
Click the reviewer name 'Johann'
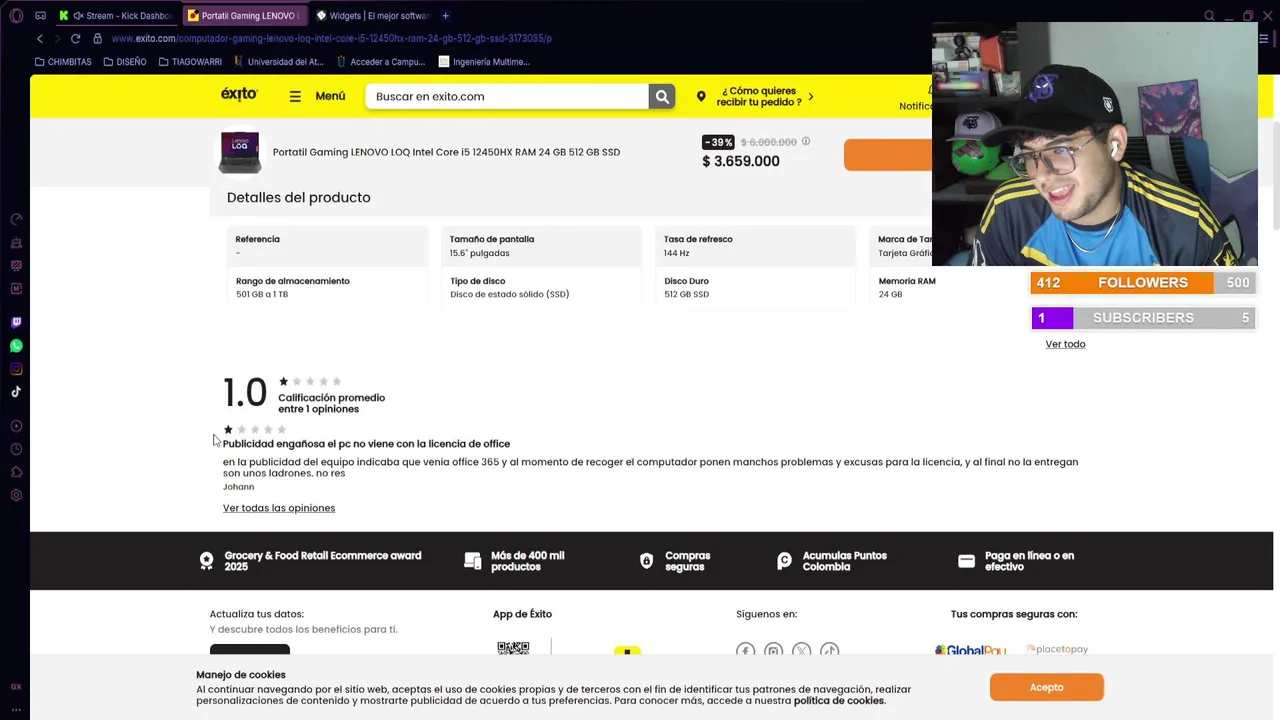click(x=238, y=487)
